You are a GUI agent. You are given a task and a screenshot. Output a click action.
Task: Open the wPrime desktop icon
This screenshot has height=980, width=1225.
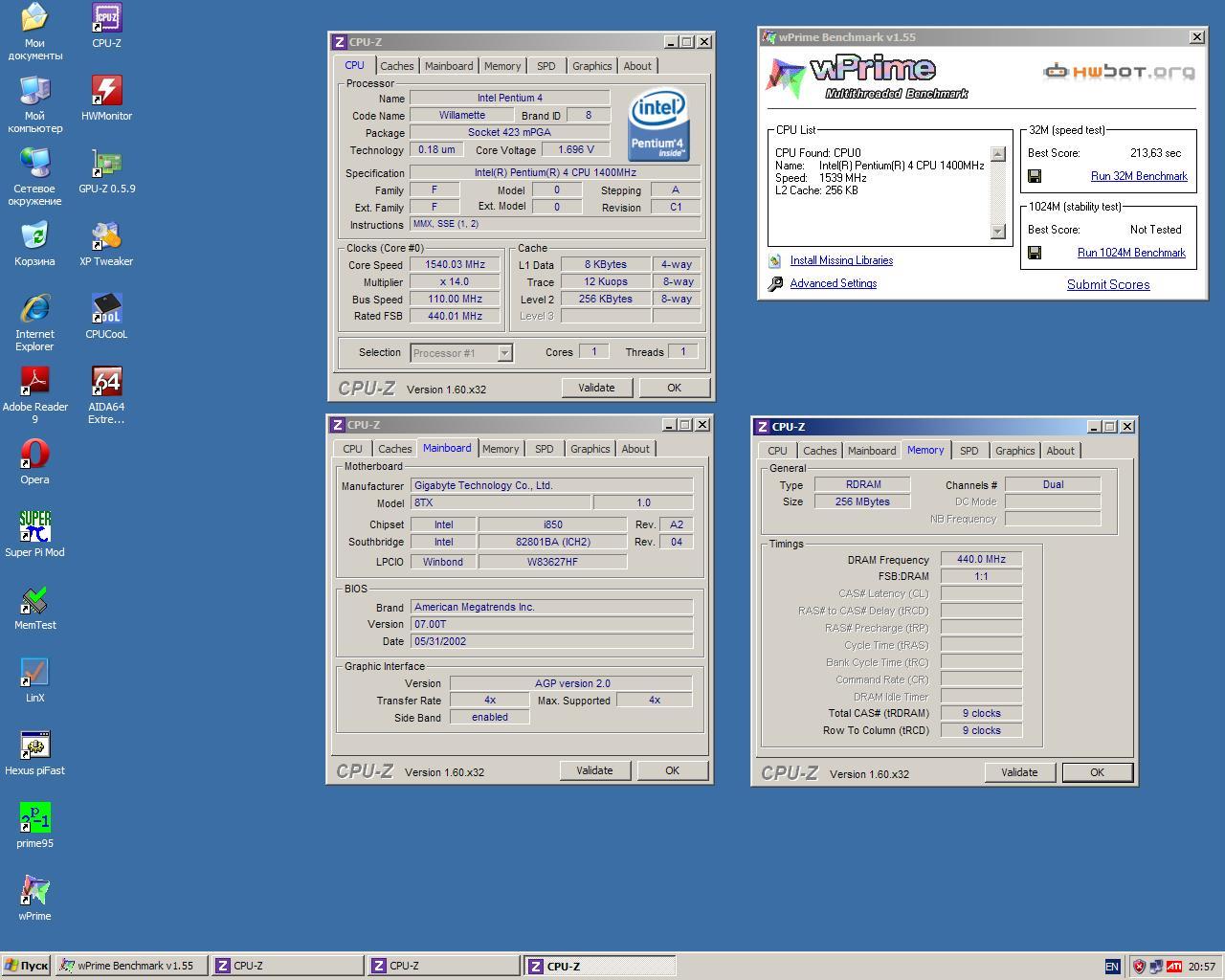(x=34, y=898)
